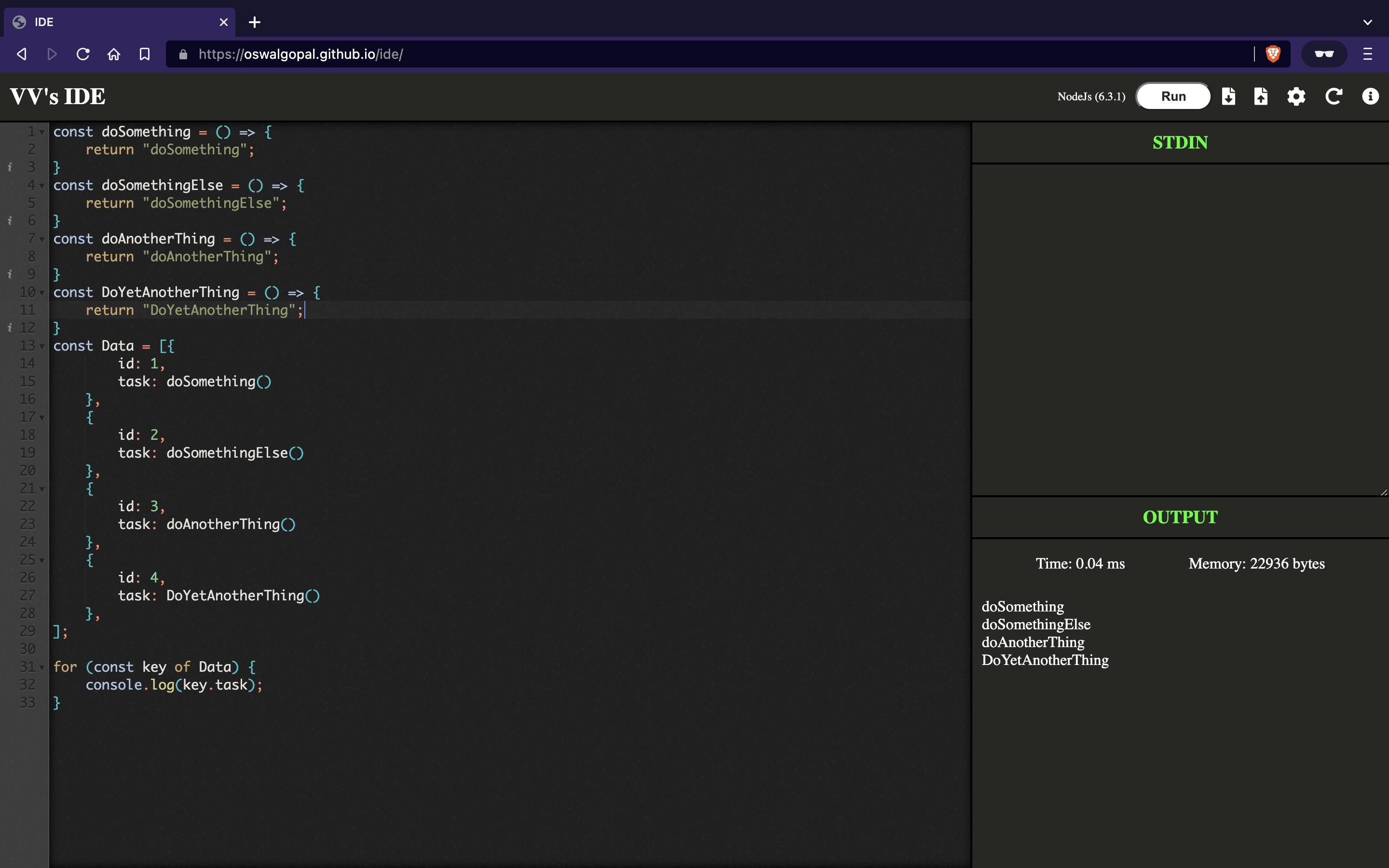Viewport: 1389px width, 868px height.
Task: Click the Time: 0.04 ms value
Action: 1080,564
